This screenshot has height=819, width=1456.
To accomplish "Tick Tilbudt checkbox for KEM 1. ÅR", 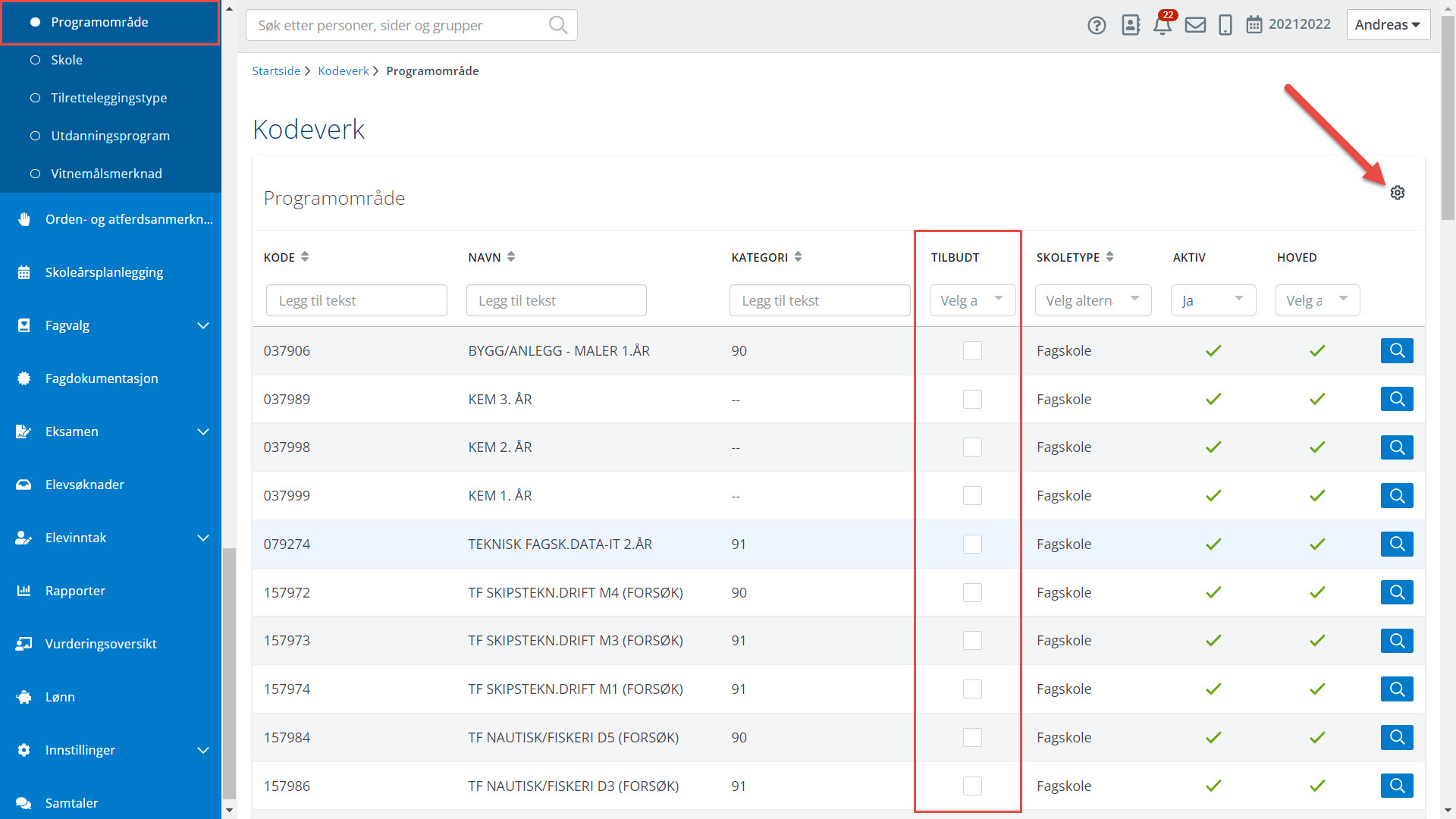I will coord(972,496).
